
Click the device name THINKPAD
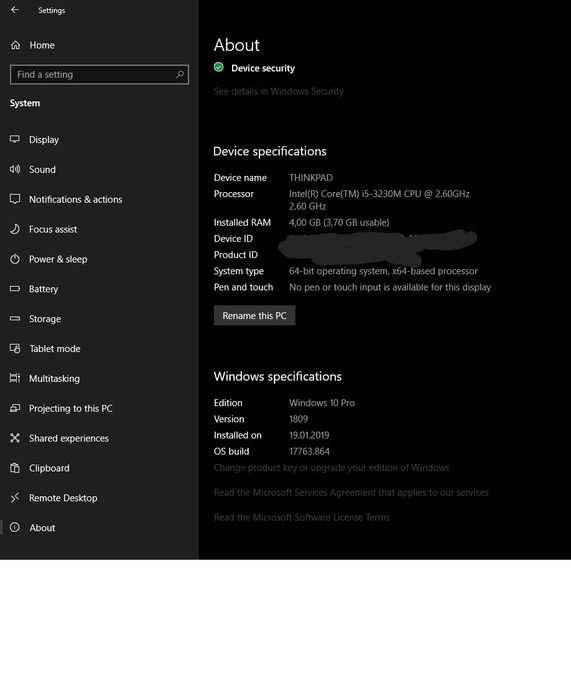tap(311, 177)
